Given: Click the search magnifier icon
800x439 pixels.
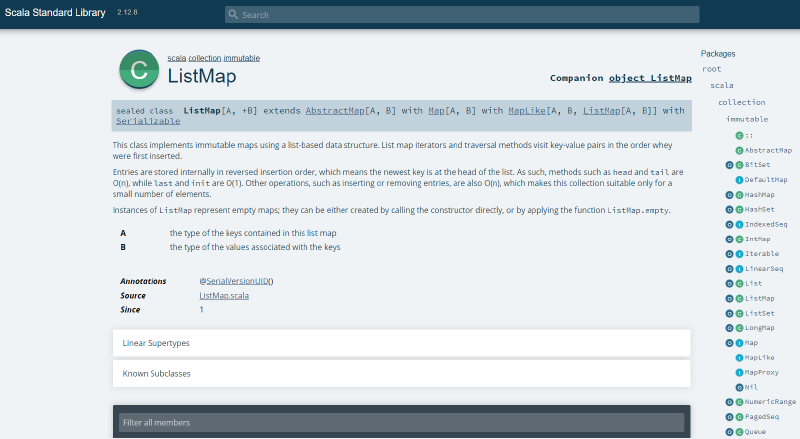Looking at the screenshot, I should pyautogui.click(x=233, y=15).
